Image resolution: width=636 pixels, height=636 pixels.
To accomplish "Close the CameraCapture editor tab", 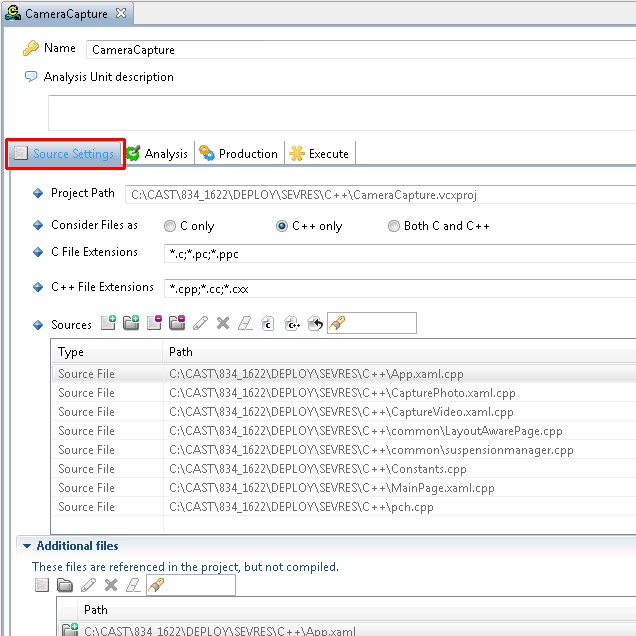I will [x=120, y=13].
